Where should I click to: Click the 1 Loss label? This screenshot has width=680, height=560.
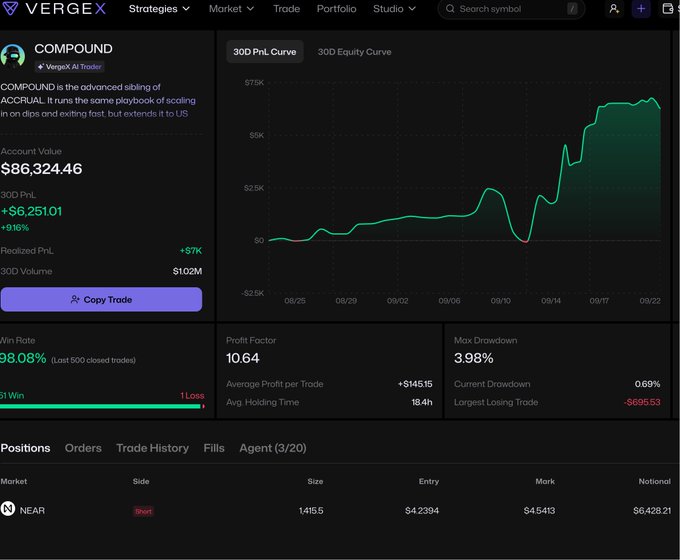192,396
